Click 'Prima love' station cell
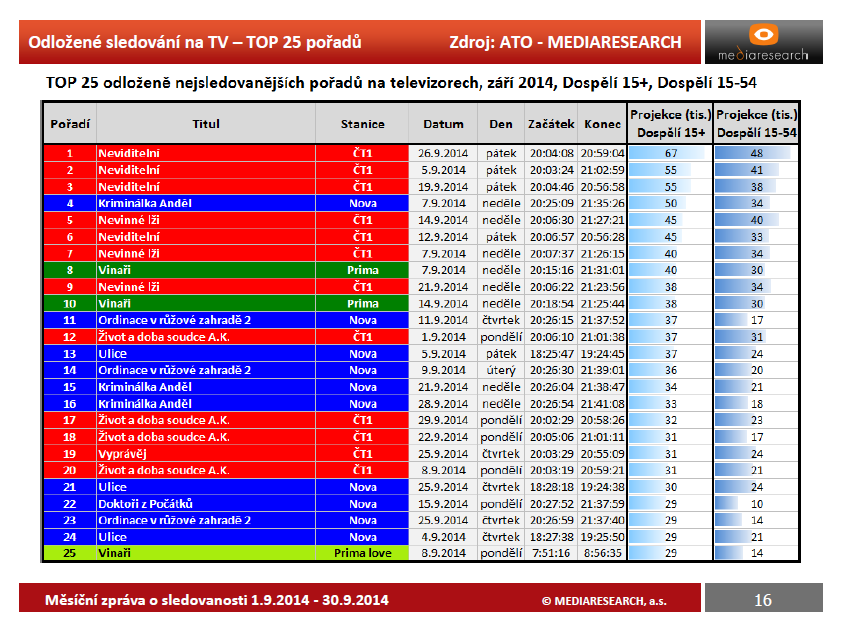The width and height of the screenshot is (842, 631). [362, 553]
